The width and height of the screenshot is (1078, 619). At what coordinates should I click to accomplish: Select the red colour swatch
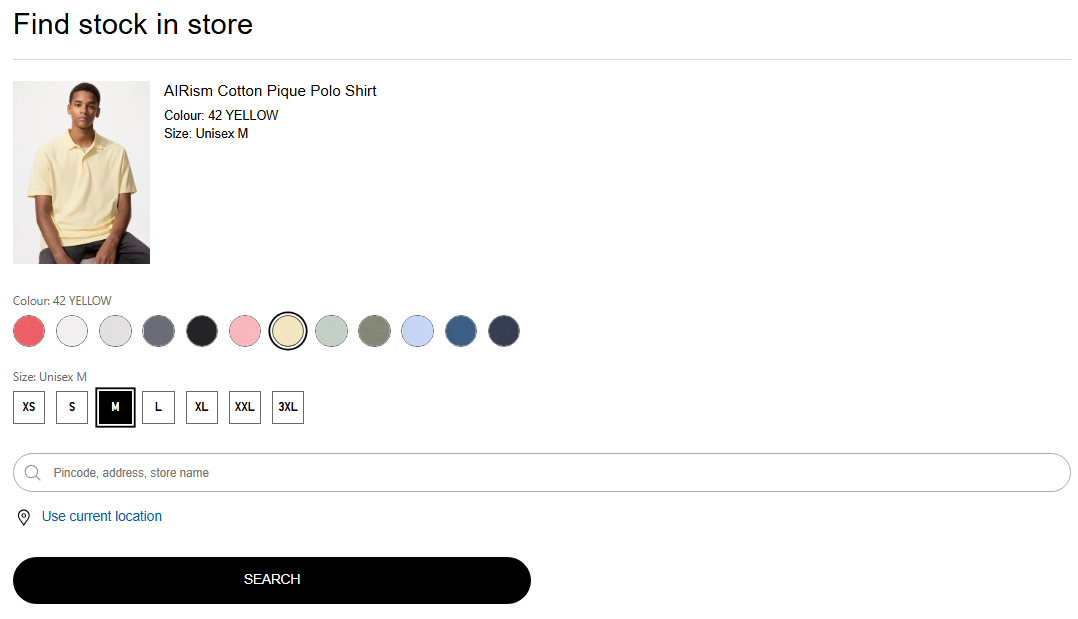[x=29, y=331]
